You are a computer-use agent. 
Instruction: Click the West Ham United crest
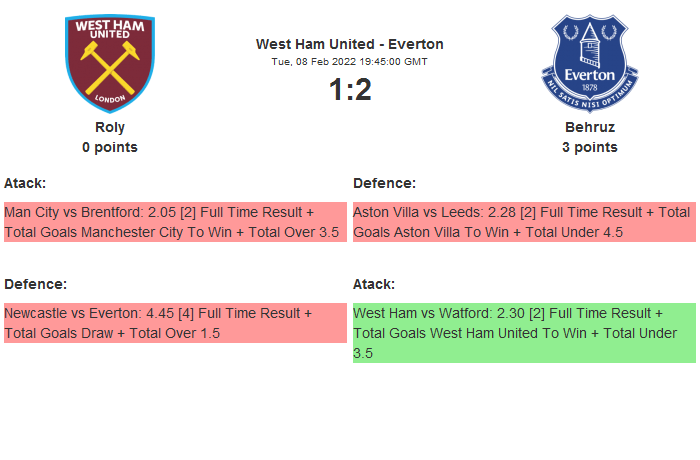pos(110,62)
